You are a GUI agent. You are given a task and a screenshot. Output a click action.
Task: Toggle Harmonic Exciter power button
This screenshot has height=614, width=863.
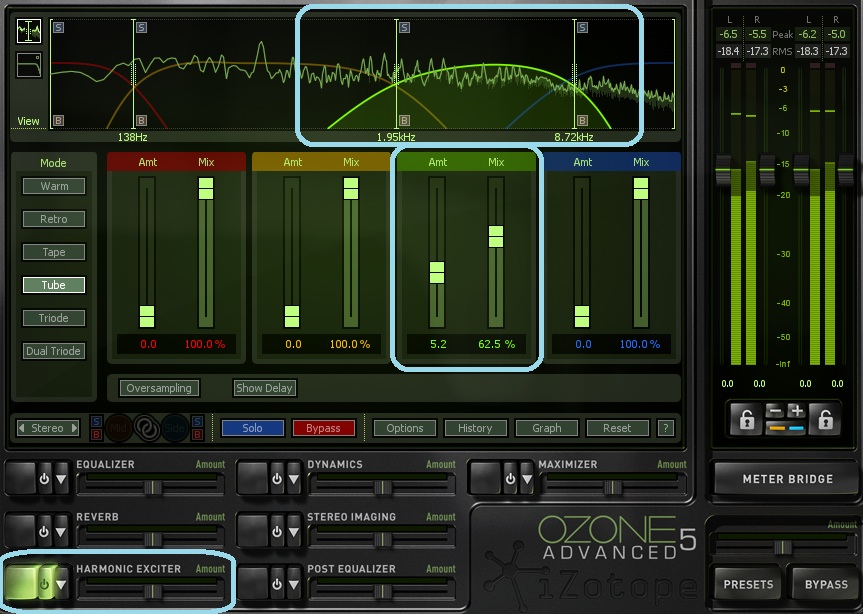45,584
